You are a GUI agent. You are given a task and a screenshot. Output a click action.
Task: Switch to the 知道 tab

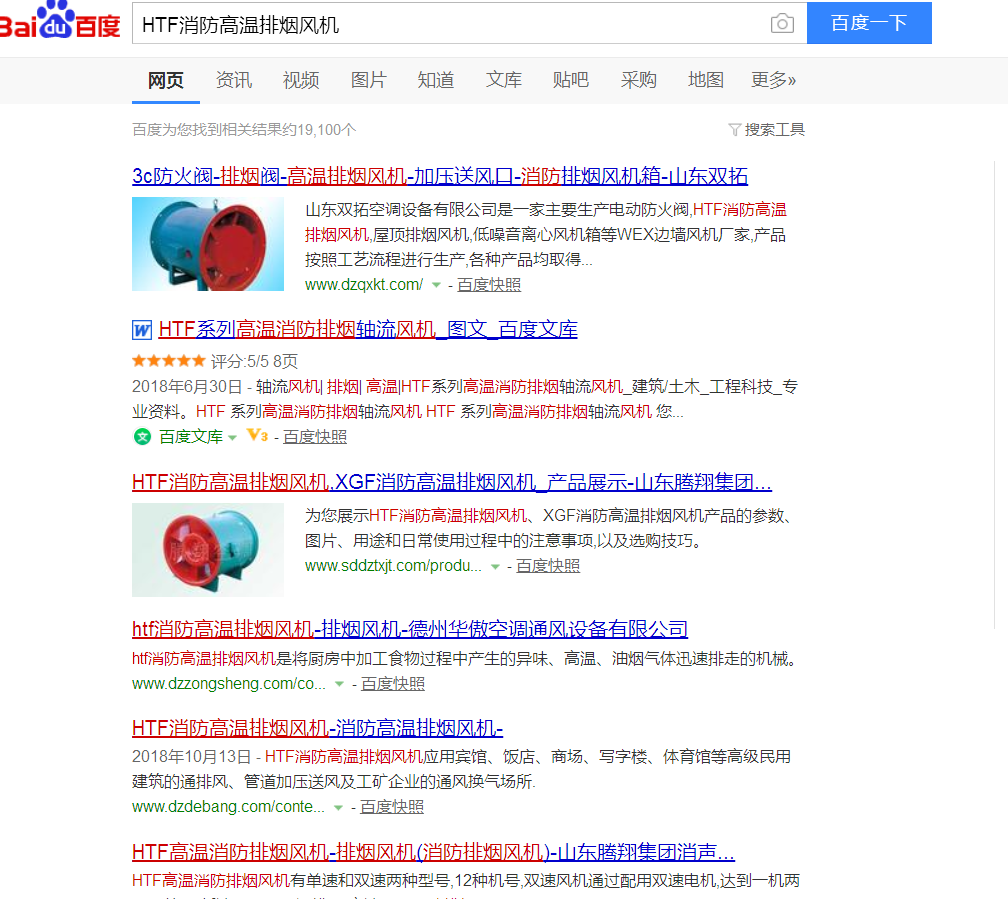click(x=436, y=80)
